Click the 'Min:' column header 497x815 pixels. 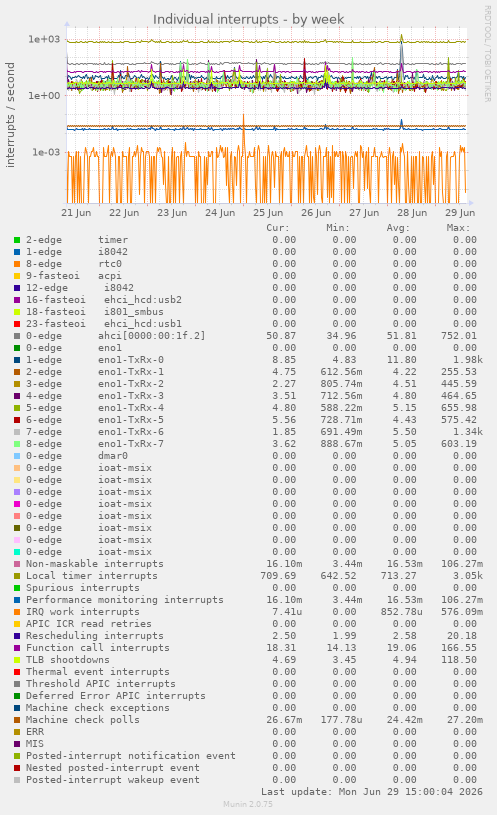pyautogui.click(x=338, y=228)
